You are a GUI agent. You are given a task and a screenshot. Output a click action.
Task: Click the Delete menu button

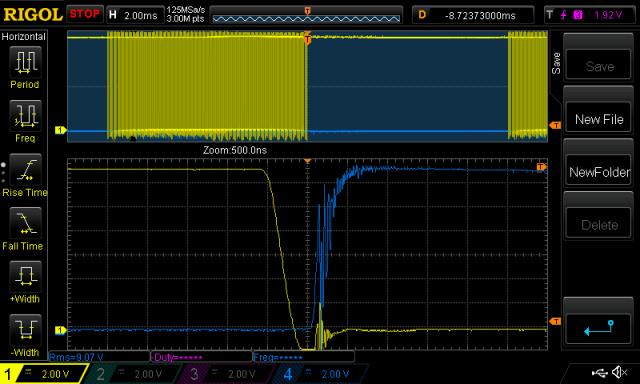tap(599, 224)
